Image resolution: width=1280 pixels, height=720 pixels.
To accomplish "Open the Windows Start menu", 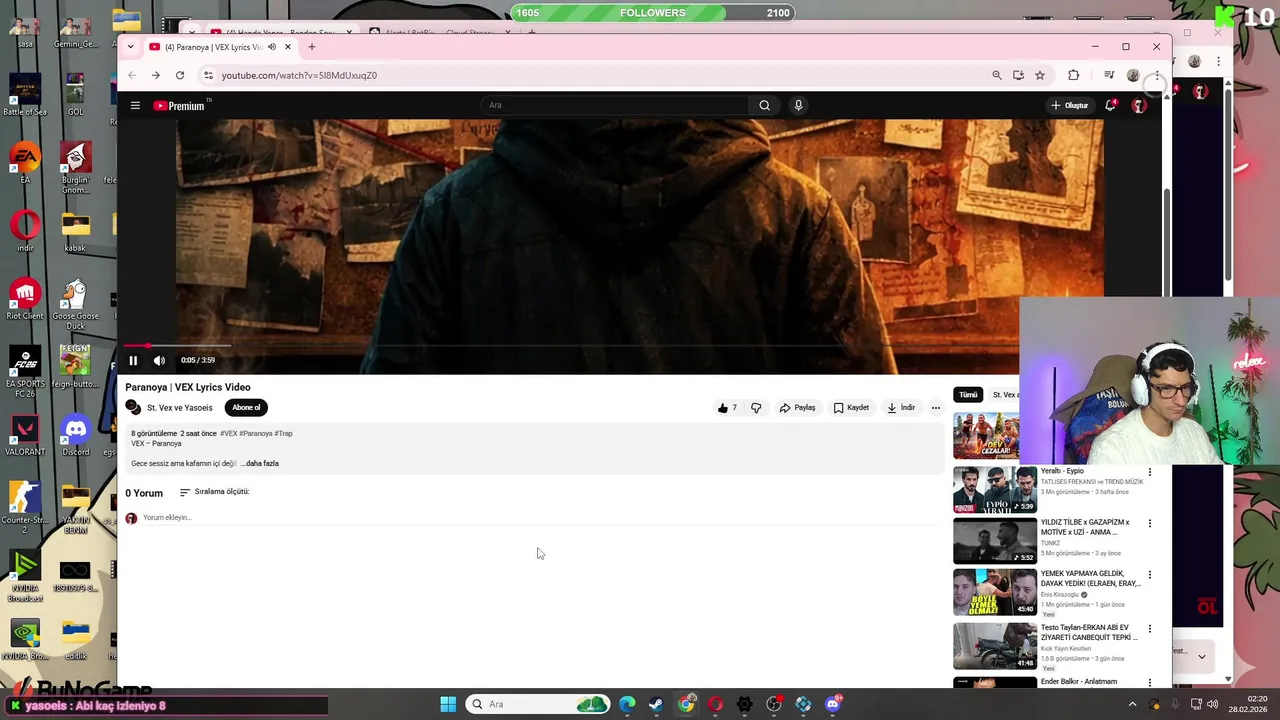I will 448,704.
